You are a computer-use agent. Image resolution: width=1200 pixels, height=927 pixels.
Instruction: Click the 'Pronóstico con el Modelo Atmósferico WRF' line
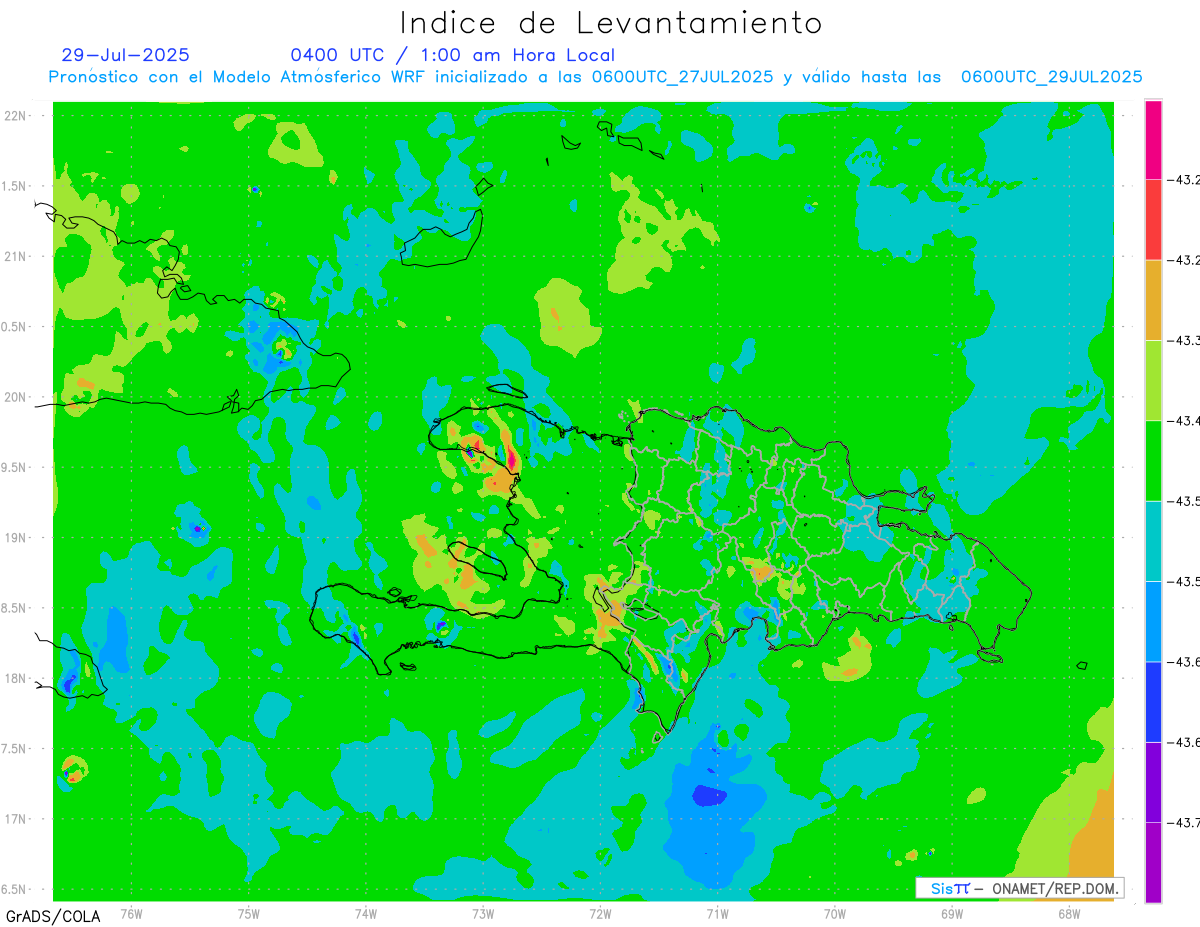point(596,77)
